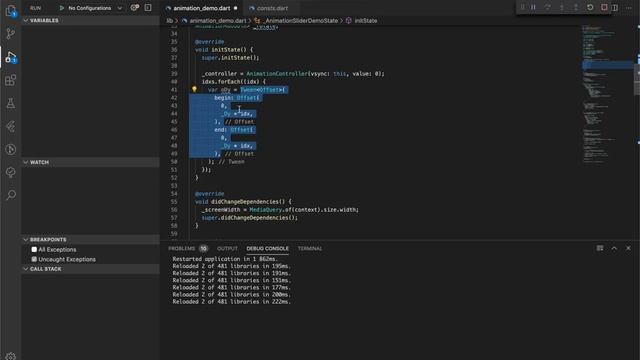Enable the All Exceptions breakpoint checkbox
The image size is (640, 360).
(34, 249)
